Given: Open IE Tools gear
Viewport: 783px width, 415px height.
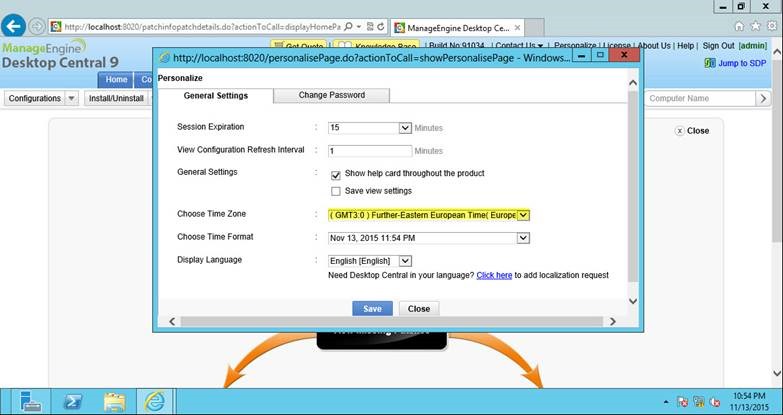Looking at the screenshot, I should click(772, 26).
